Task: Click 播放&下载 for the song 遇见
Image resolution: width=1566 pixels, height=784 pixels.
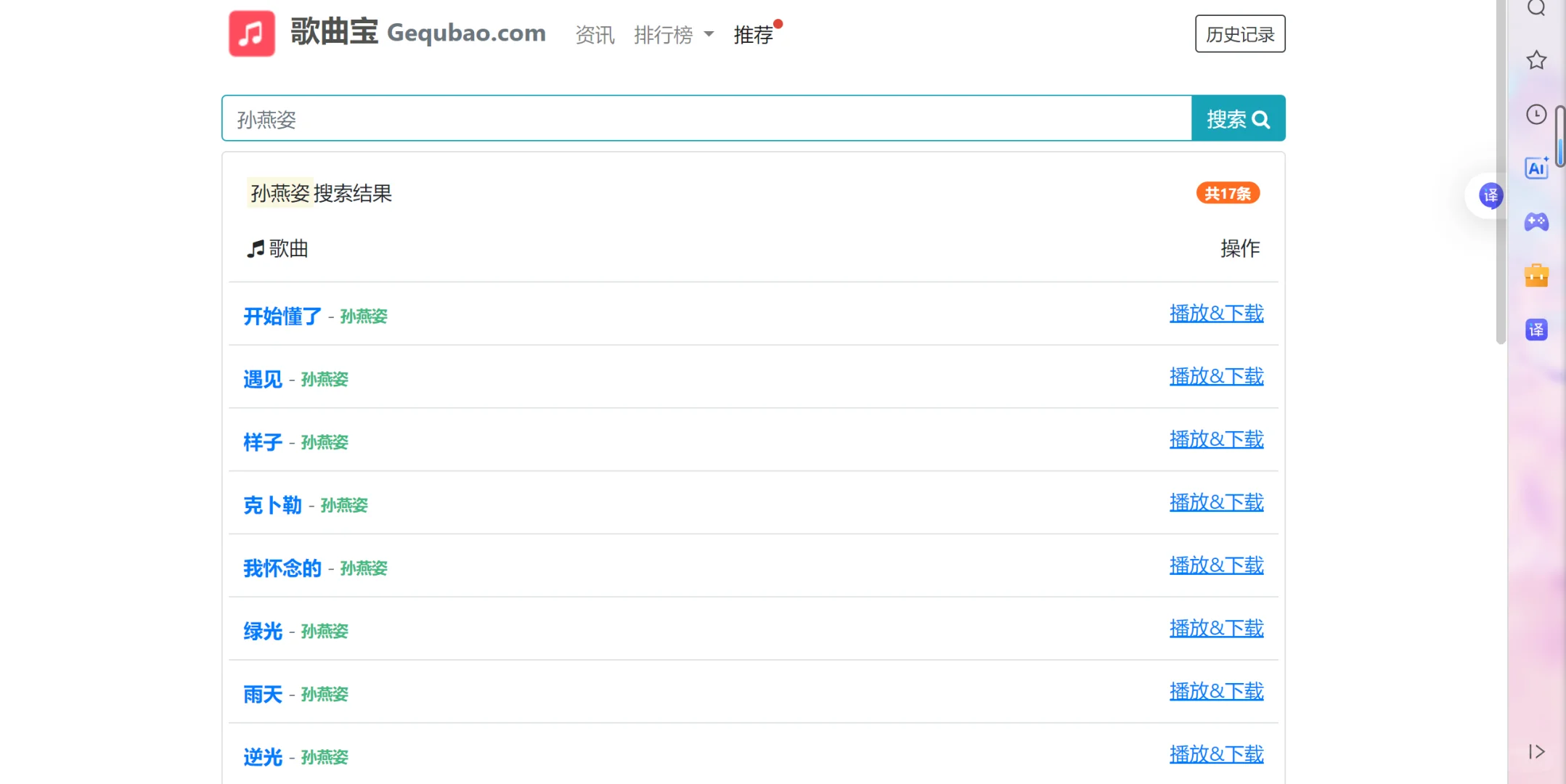Action: click(1216, 377)
